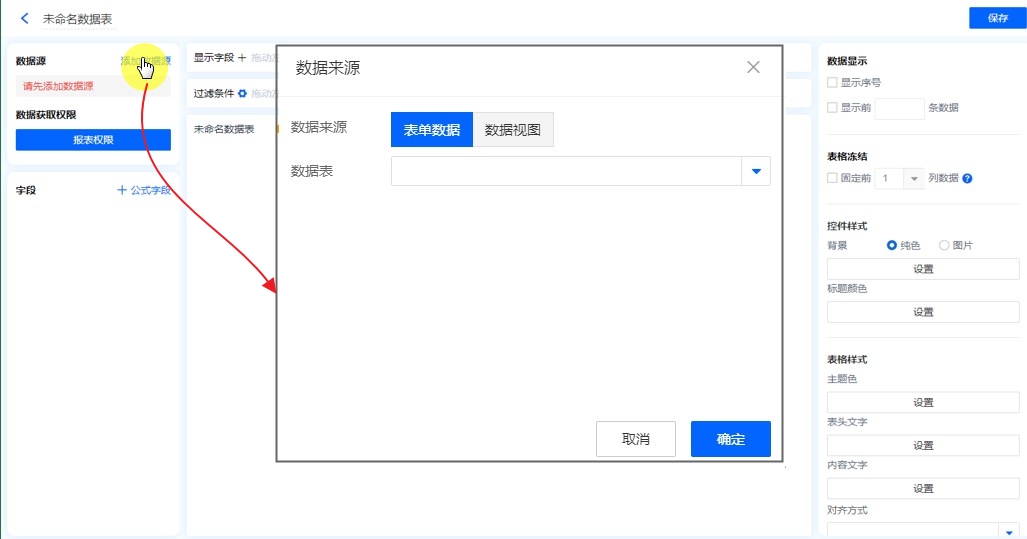Click the plus icon next to 显示字段
This screenshot has height=539, width=1027.
tap(242, 58)
